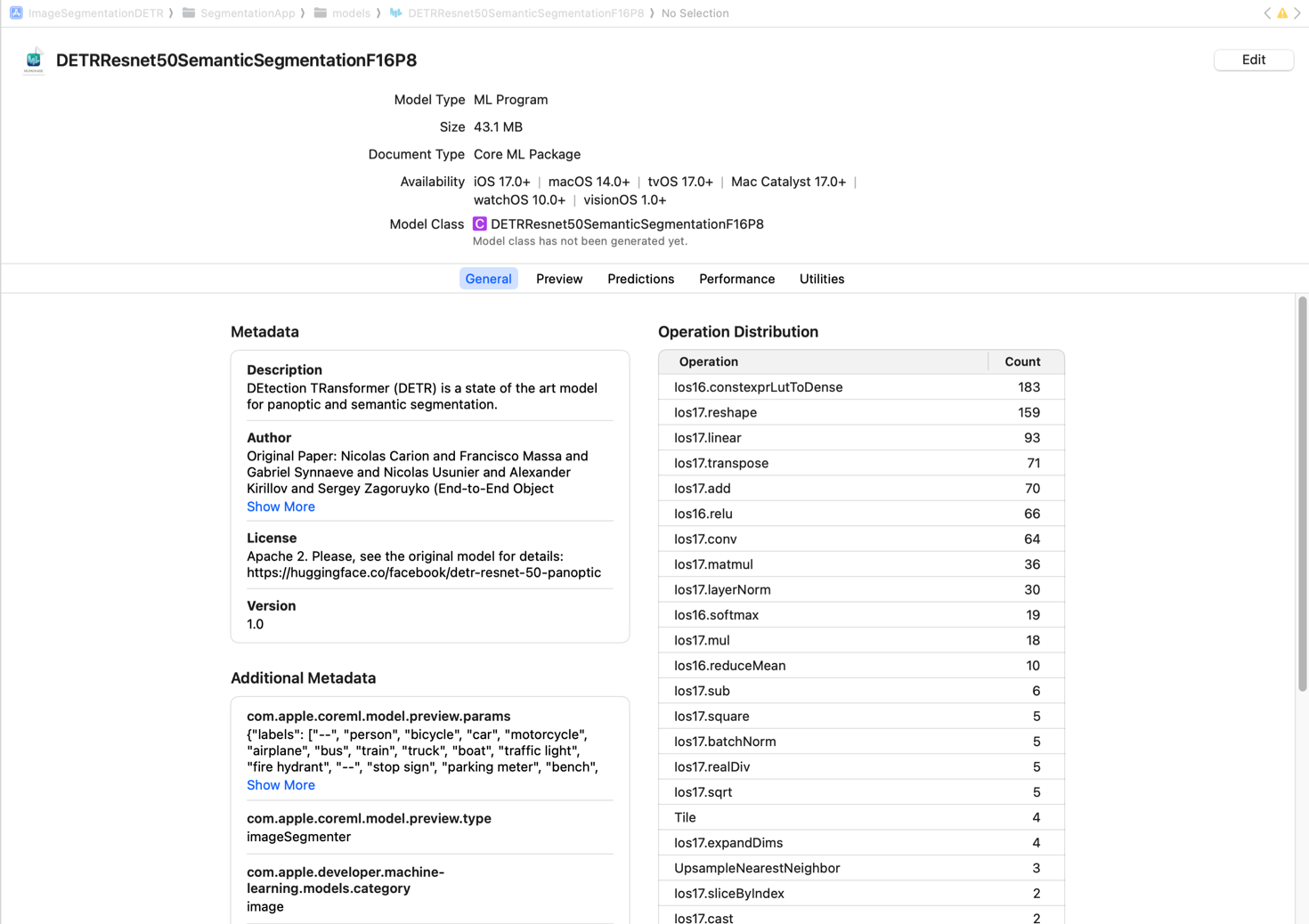Select the ios17.conv row in Operation Distribution

[x=859, y=539]
